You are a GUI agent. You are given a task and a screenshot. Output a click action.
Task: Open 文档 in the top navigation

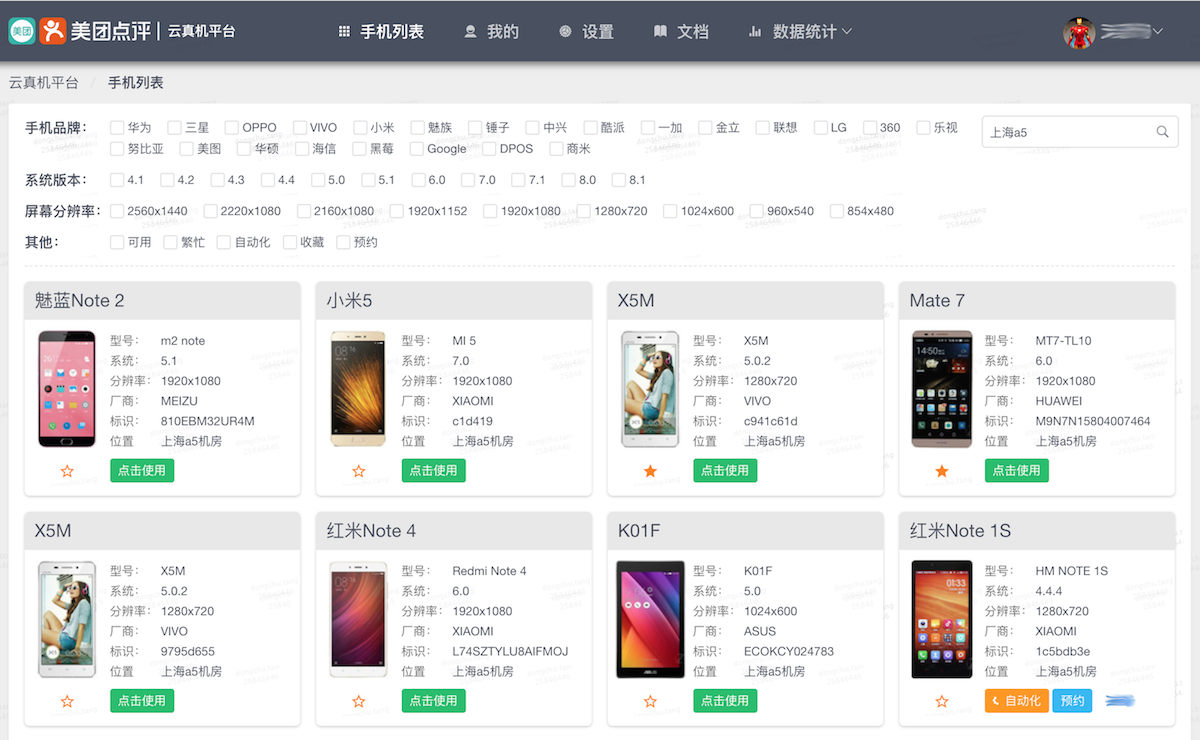[x=681, y=32]
